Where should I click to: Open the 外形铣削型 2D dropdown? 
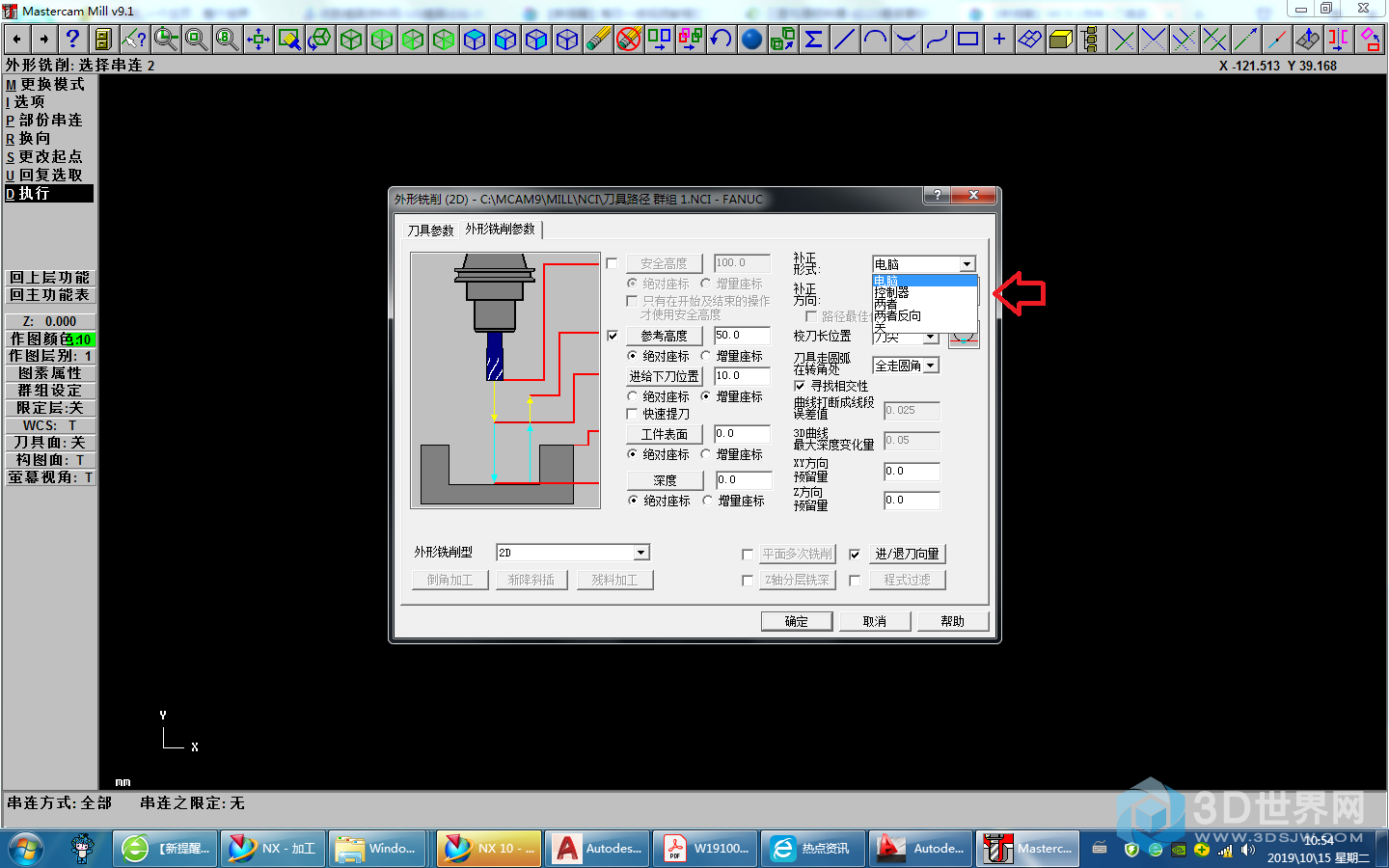click(x=640, y=553)
